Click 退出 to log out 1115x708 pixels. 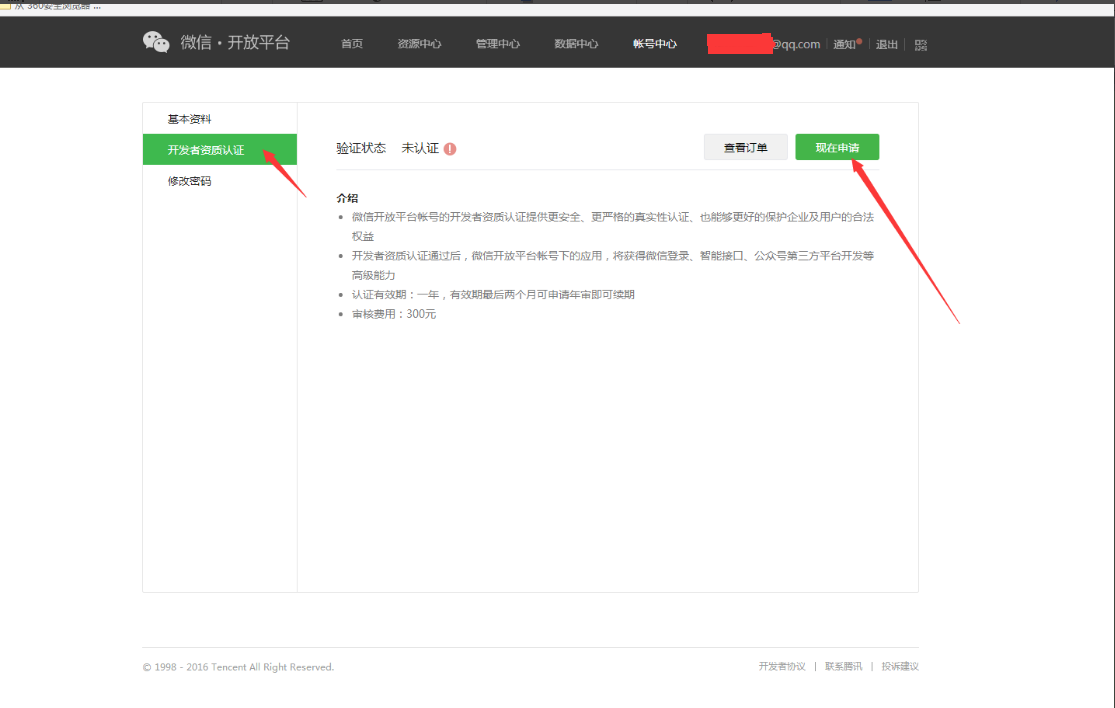coord(886,44)
